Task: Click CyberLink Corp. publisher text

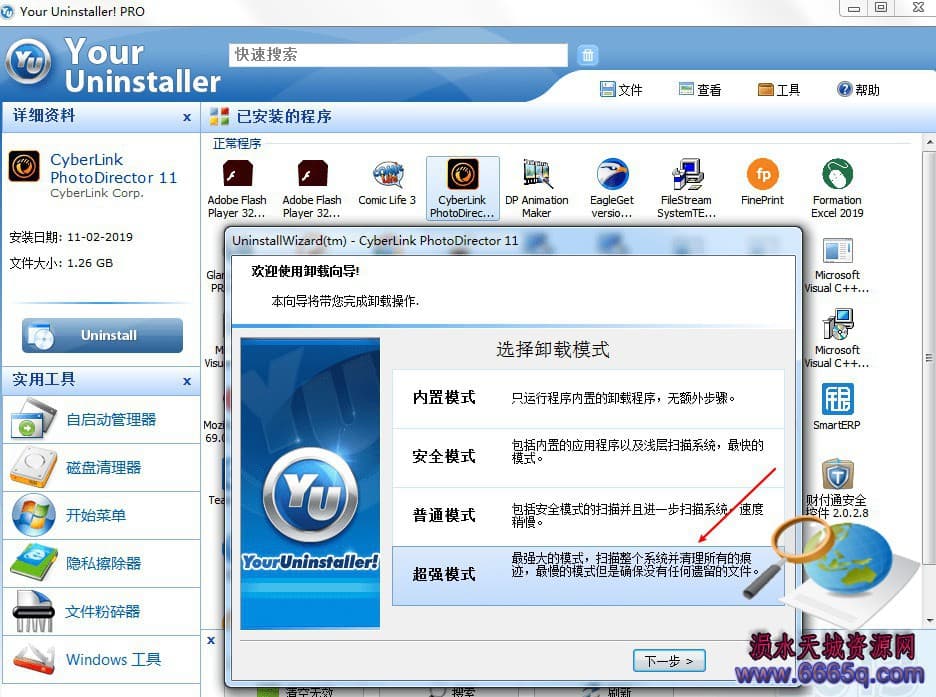Action: [x=97, y=193]
